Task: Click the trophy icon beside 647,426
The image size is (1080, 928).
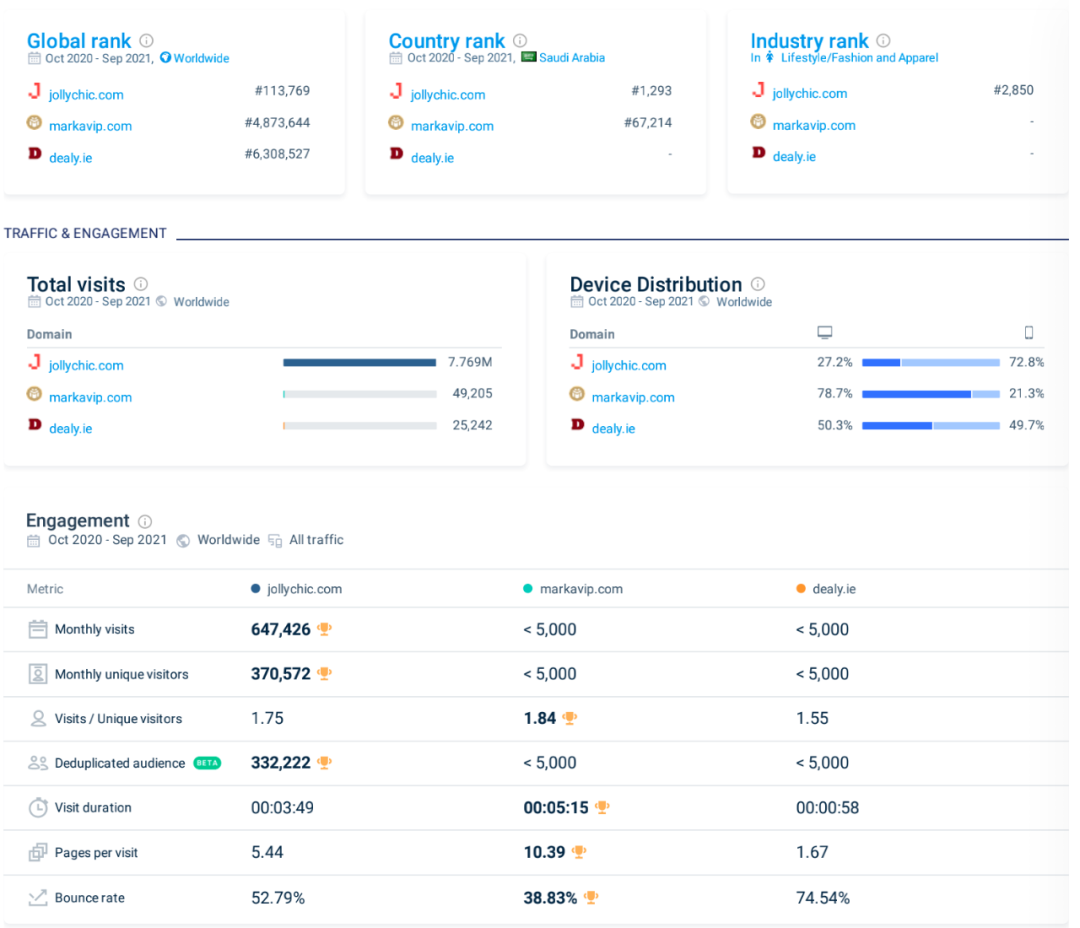Action: tap(324, 628)
